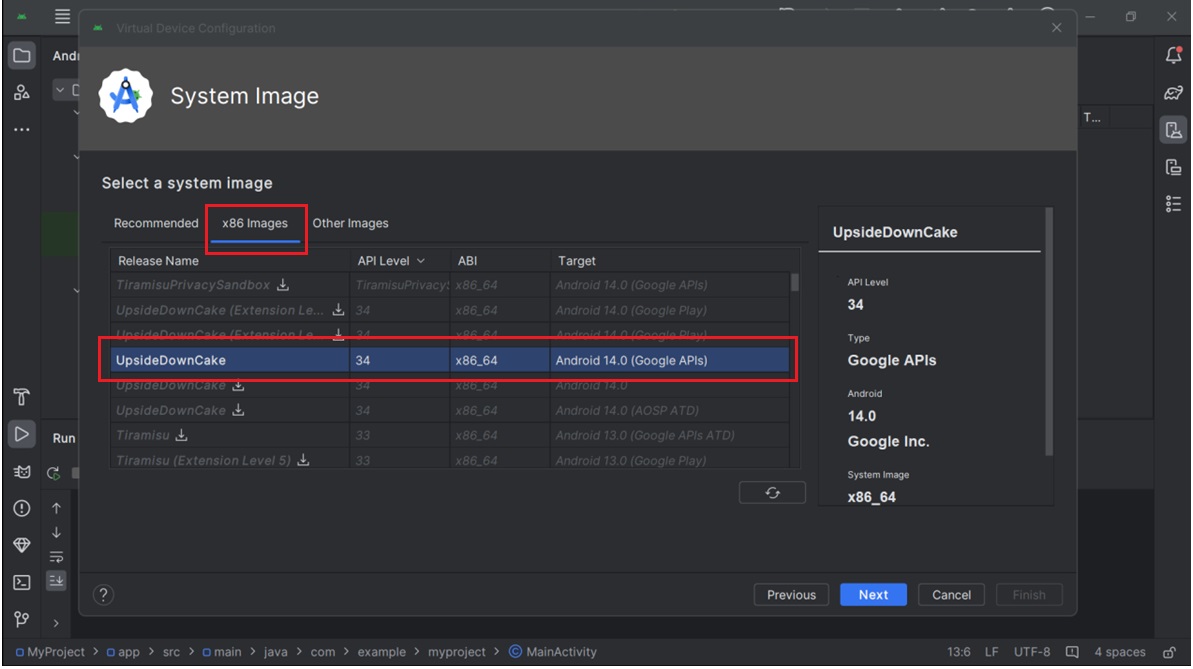
Task: Click the Next button
Action: 873,595
